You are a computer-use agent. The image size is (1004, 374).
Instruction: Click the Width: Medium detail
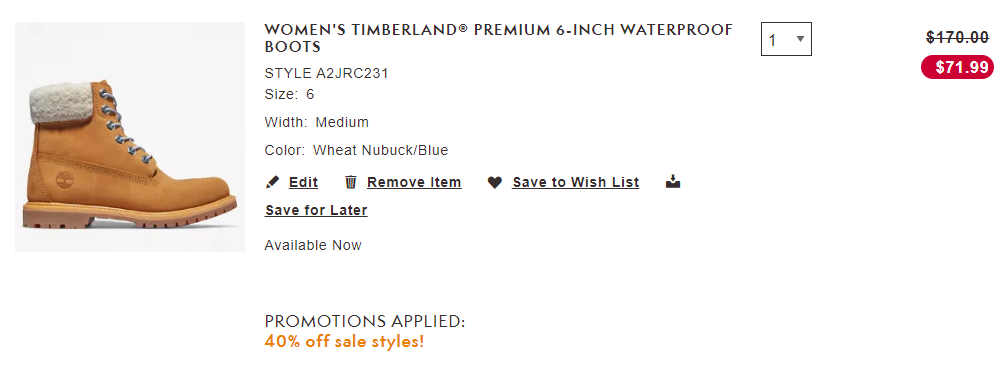pos(317,122)
